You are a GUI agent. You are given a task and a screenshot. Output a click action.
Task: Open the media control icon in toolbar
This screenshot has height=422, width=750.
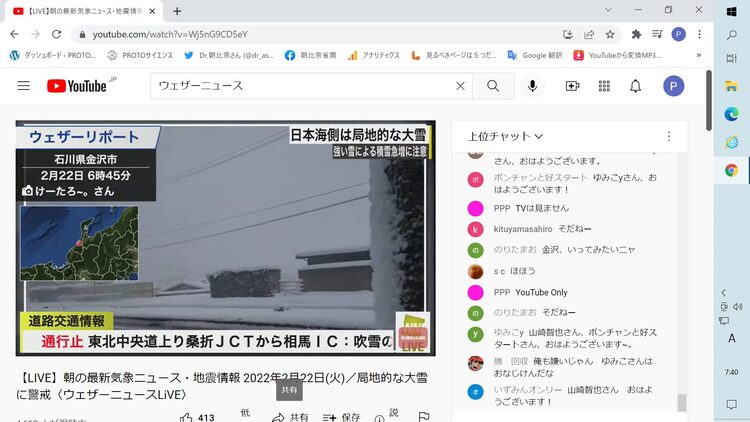657,34
